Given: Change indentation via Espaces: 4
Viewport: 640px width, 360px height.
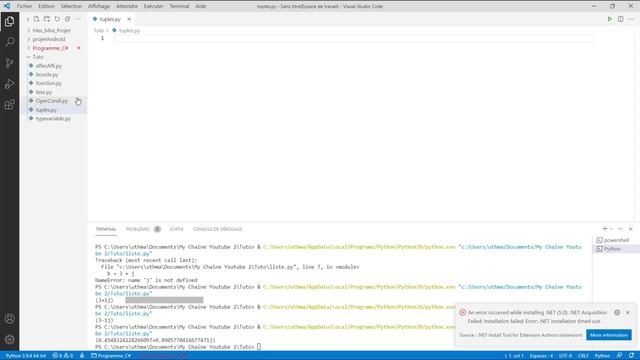Looking at the screenshot, I should [x=541, y=356].
